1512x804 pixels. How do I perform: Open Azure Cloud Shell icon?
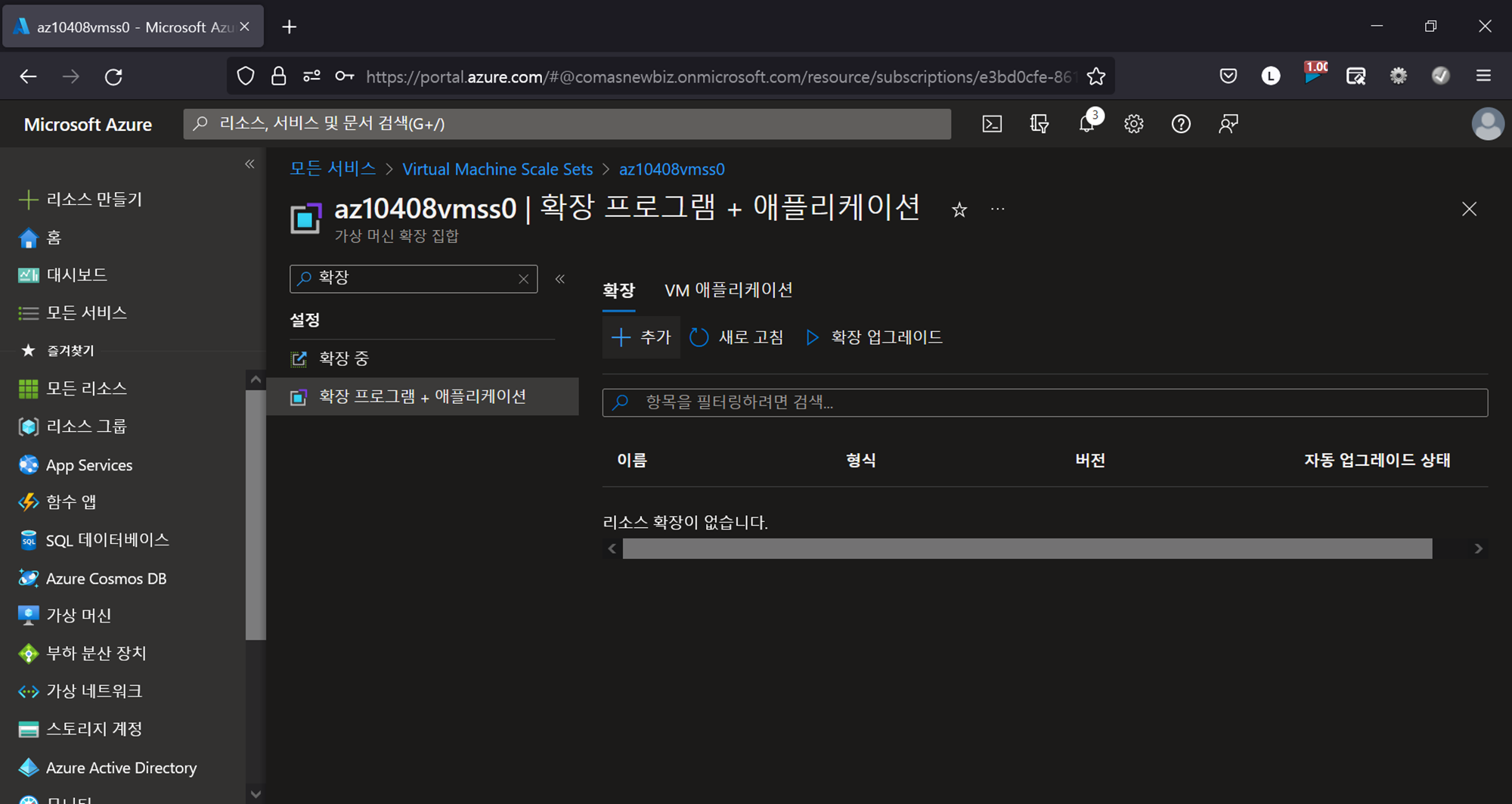tap(992, 124)
